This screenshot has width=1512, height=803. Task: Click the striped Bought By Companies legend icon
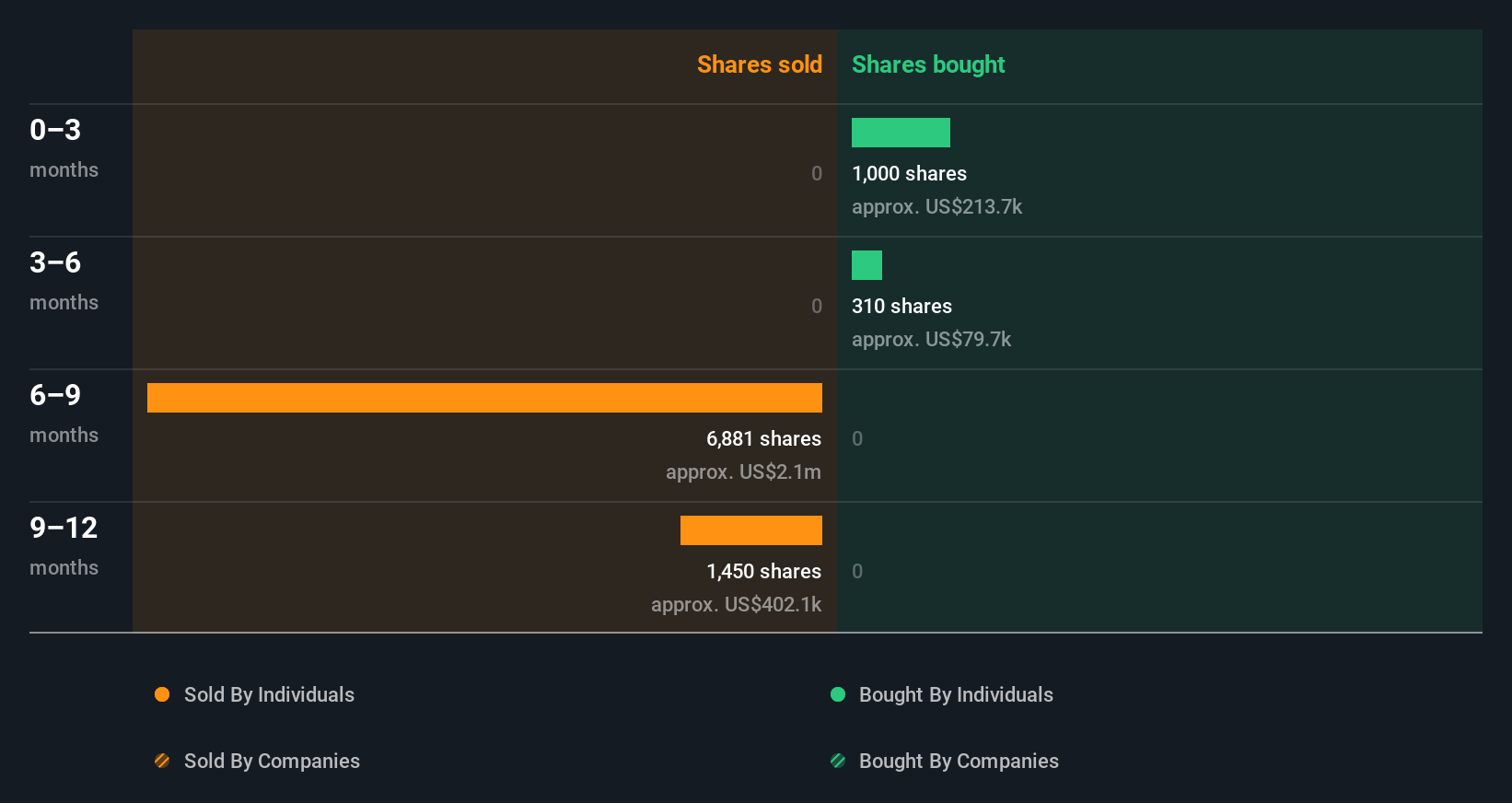point(838,761)
